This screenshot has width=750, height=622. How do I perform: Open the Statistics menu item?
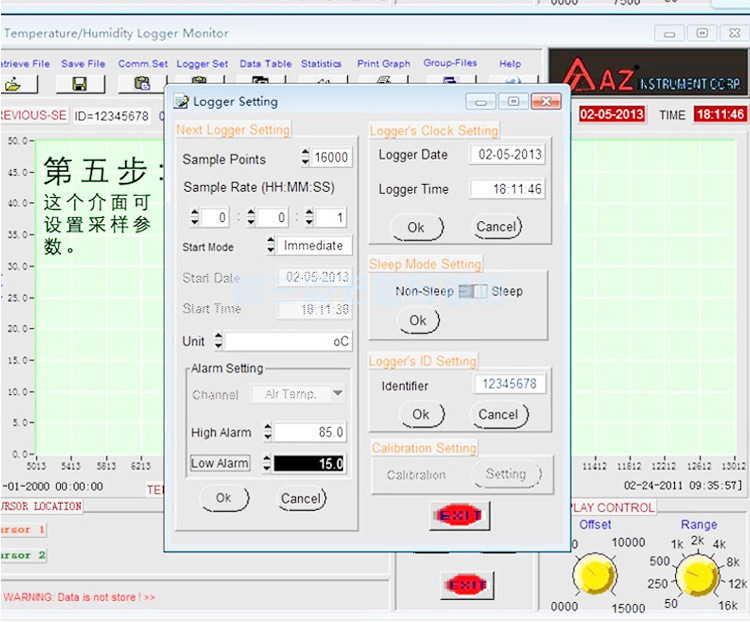point(321,64)
